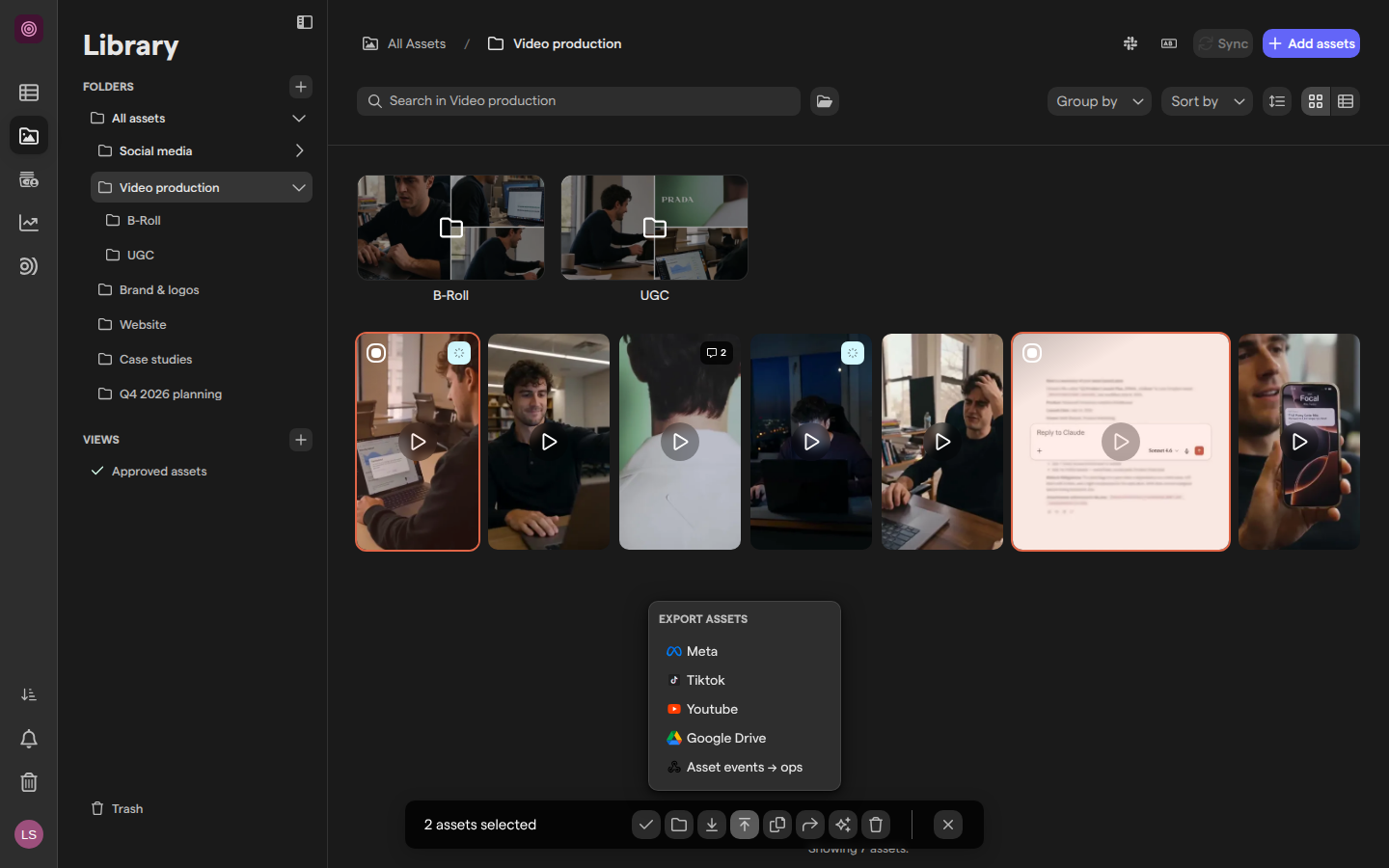
Task: Expand the Social media folder
Action: [x=299, y=151]
